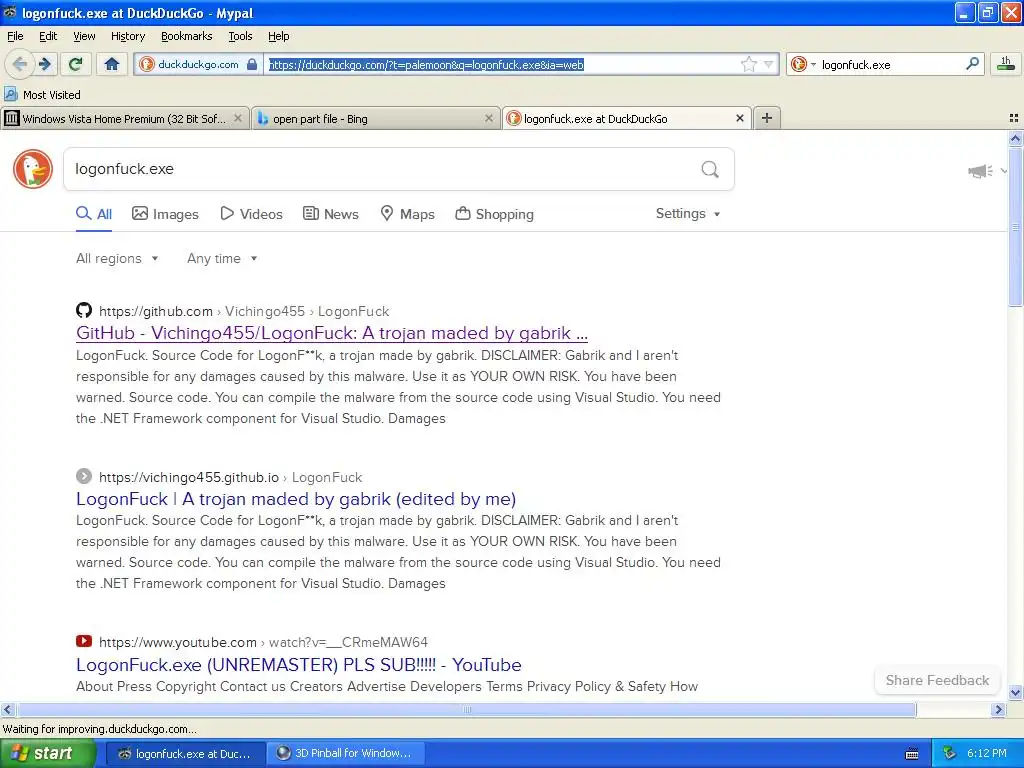Select the logonfuck.exe Mypal taskbar button

pyautogui.click(x=185, y=753)
